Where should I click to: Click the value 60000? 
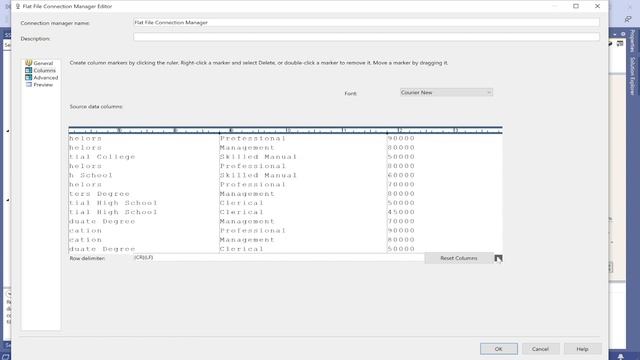point(401,175)
